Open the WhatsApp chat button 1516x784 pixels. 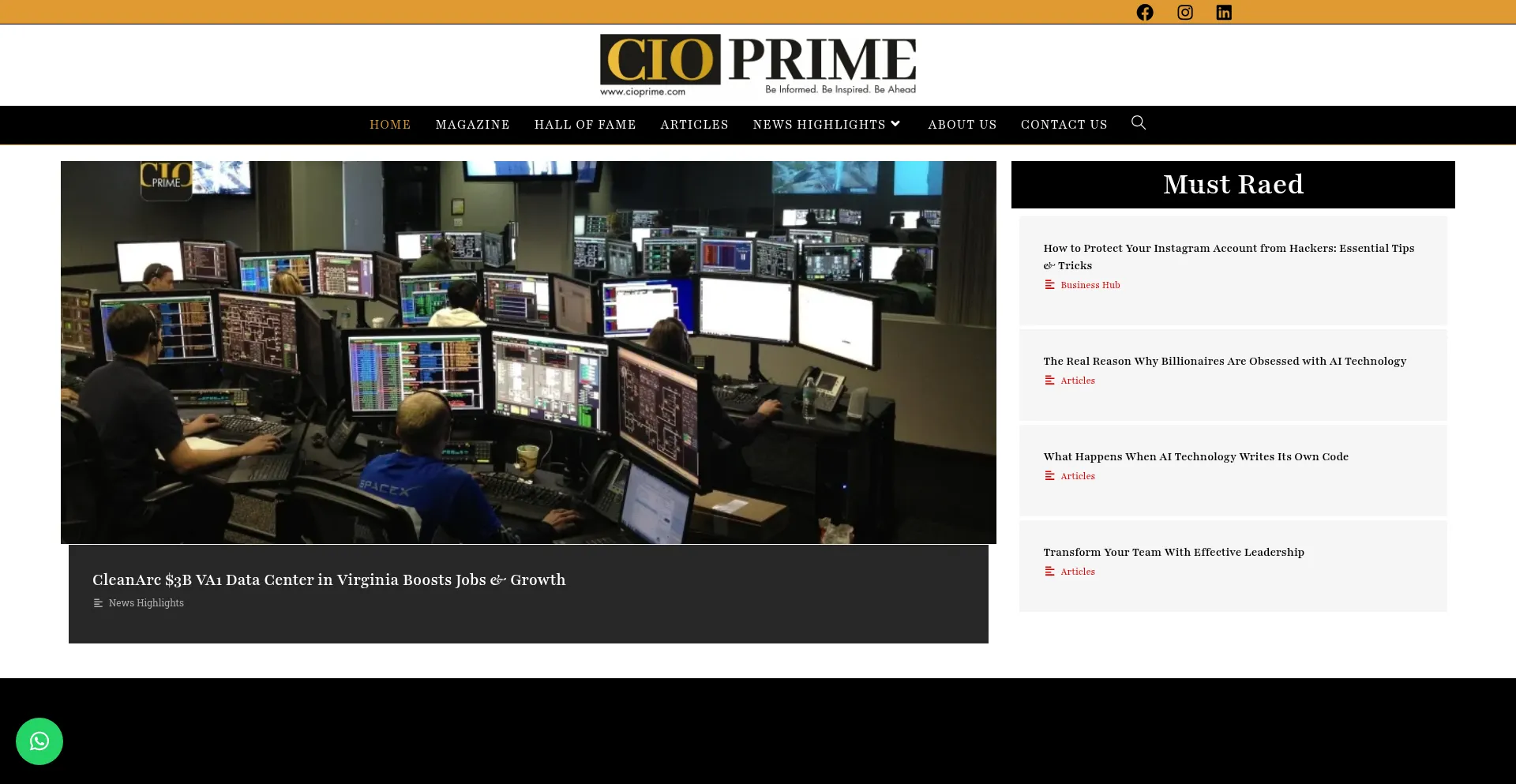(x=39, y=741)
